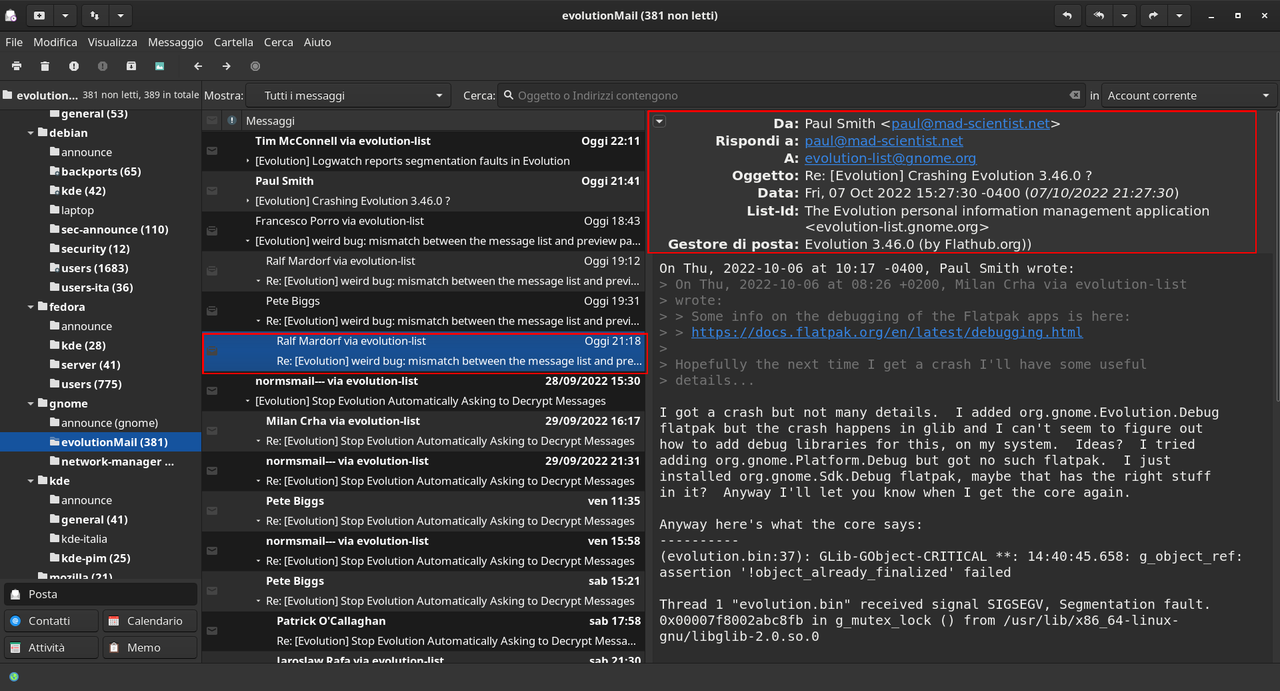The image size is (1280, 691).
Task: Clear the search field with the erase icon
Action: click(1075, 95)
